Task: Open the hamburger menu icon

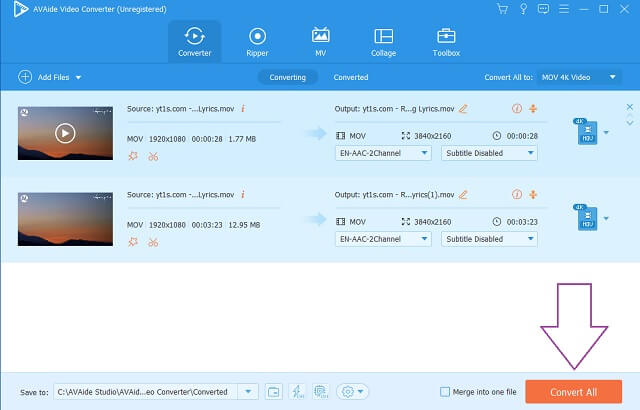Action: (x=564, y=9)
